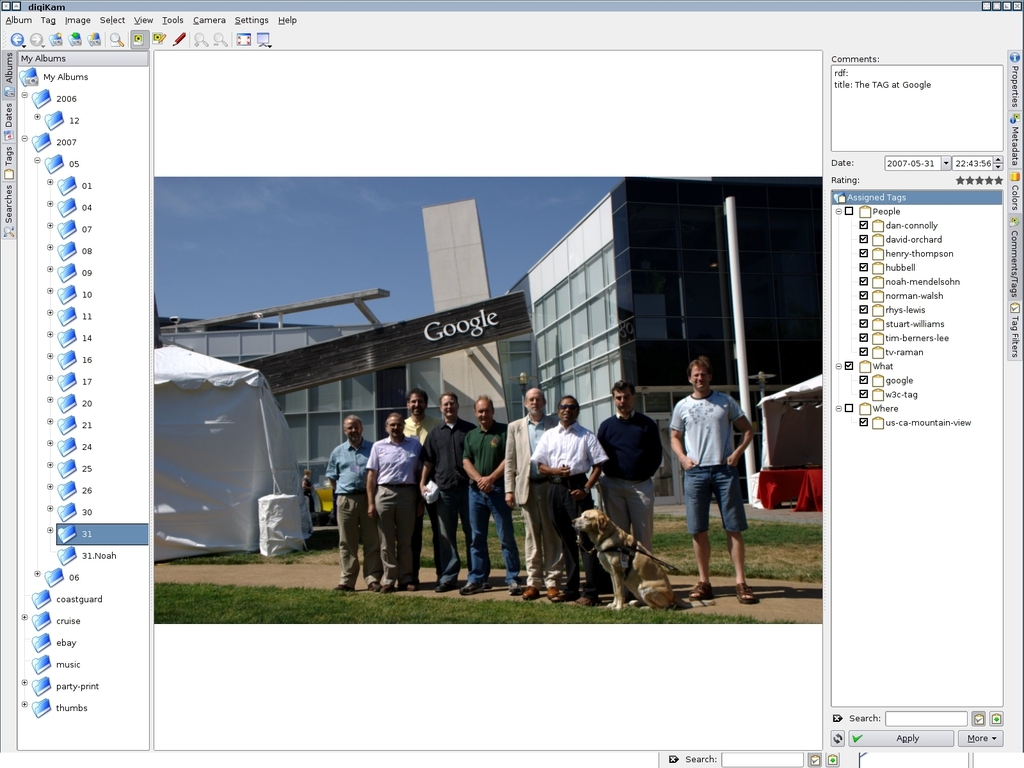Click the album icon with green arrow

[75, 40]
